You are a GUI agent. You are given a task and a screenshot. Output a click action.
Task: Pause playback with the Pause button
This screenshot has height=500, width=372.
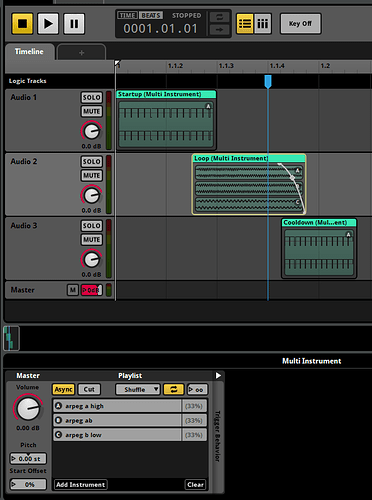pyautogui.click(x=74, y=24)
